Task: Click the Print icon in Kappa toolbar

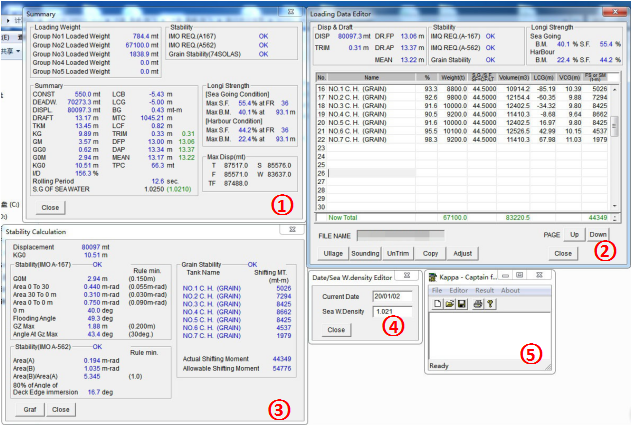Action: [x=478, y=304]
